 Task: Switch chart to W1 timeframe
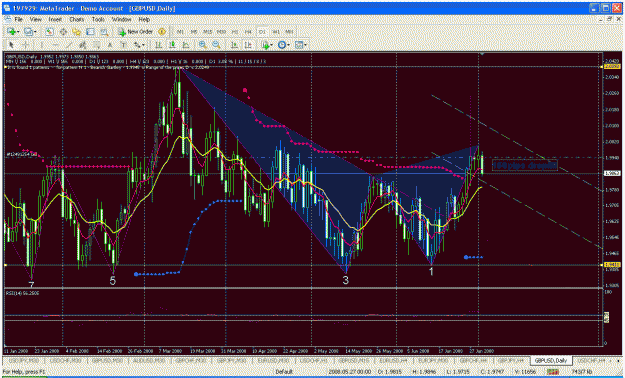tap(275, 32)
